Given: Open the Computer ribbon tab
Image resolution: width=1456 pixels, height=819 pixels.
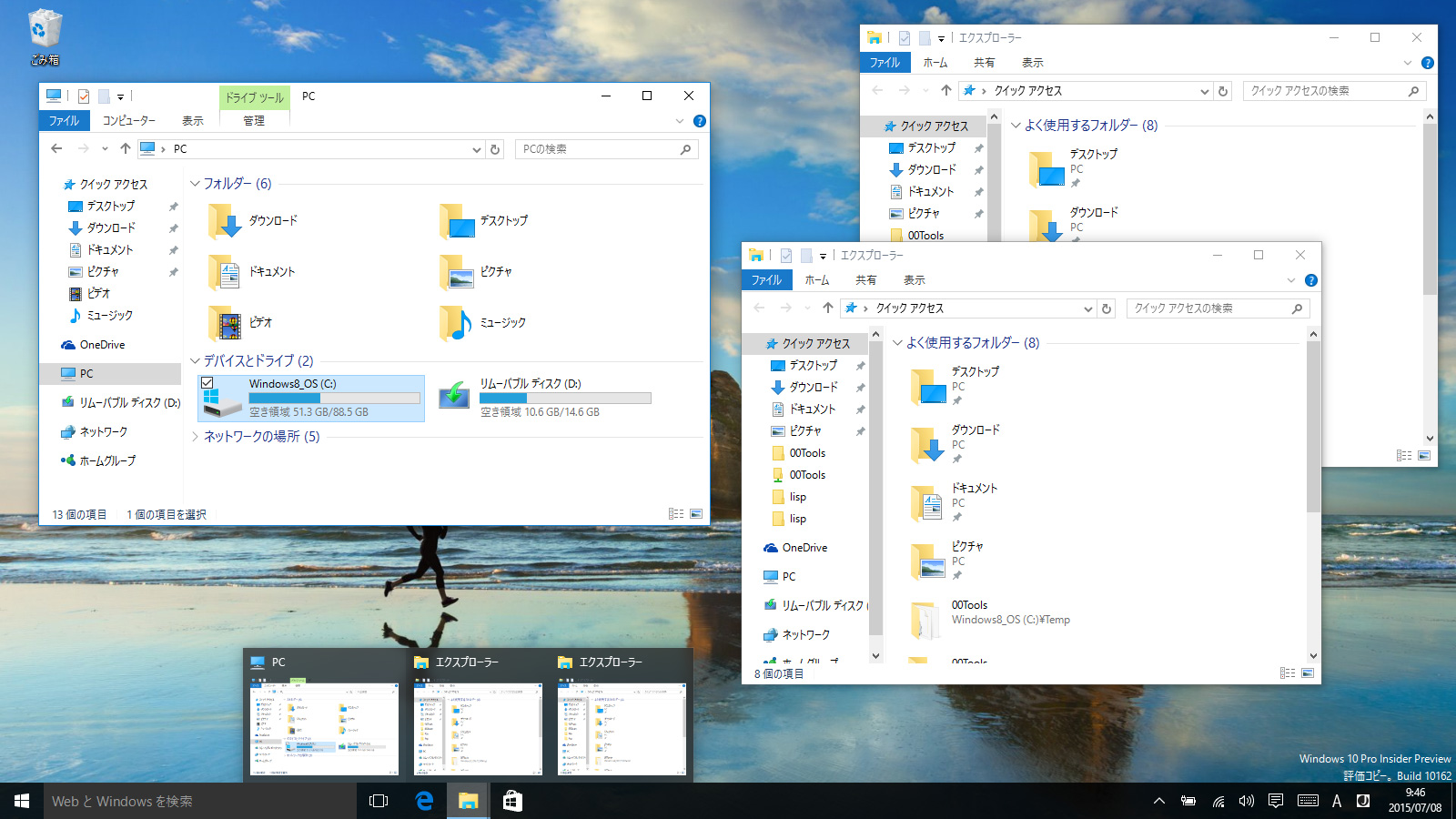Looking at the screenshot, I should (128, 120).
